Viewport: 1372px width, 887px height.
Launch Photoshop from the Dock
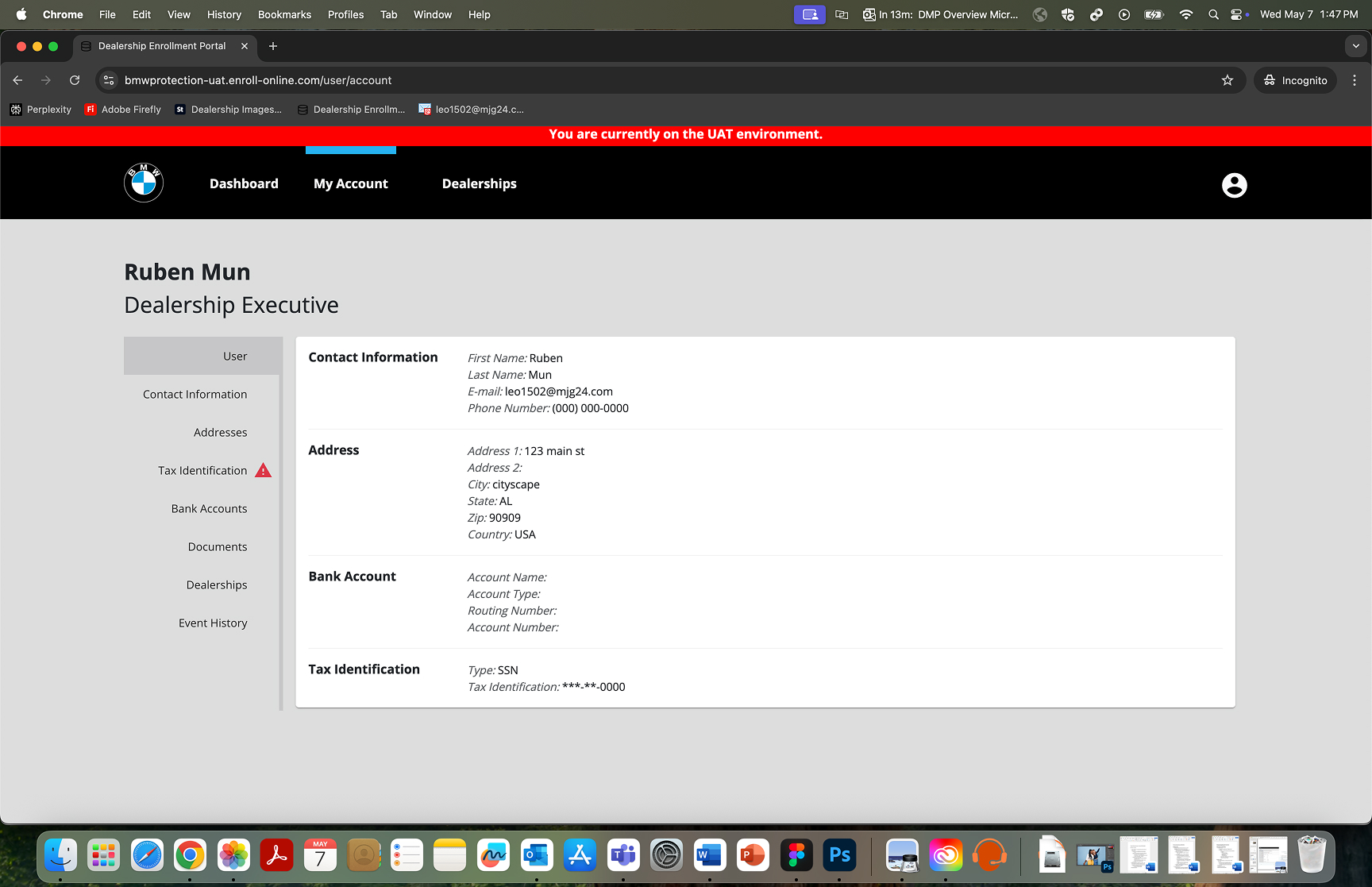pos(839,855)
